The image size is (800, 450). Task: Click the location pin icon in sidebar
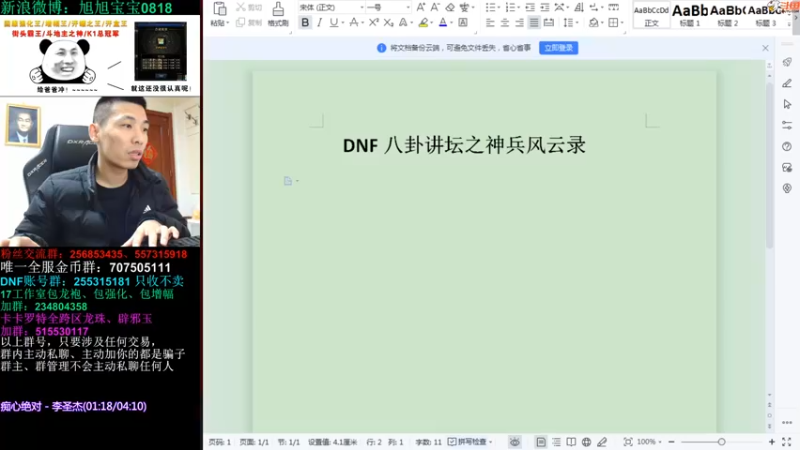point(787,188)
